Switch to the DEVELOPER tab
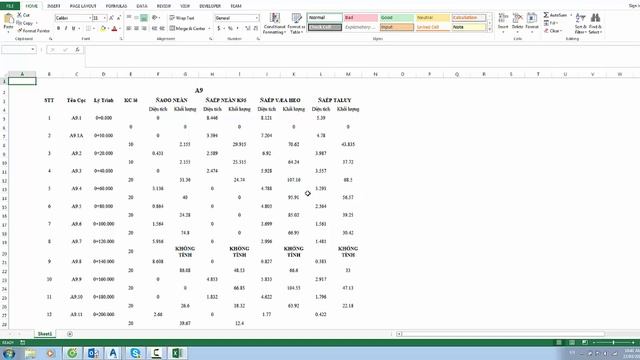This screenshot has height=360, width=640. [x=210, y=6]
